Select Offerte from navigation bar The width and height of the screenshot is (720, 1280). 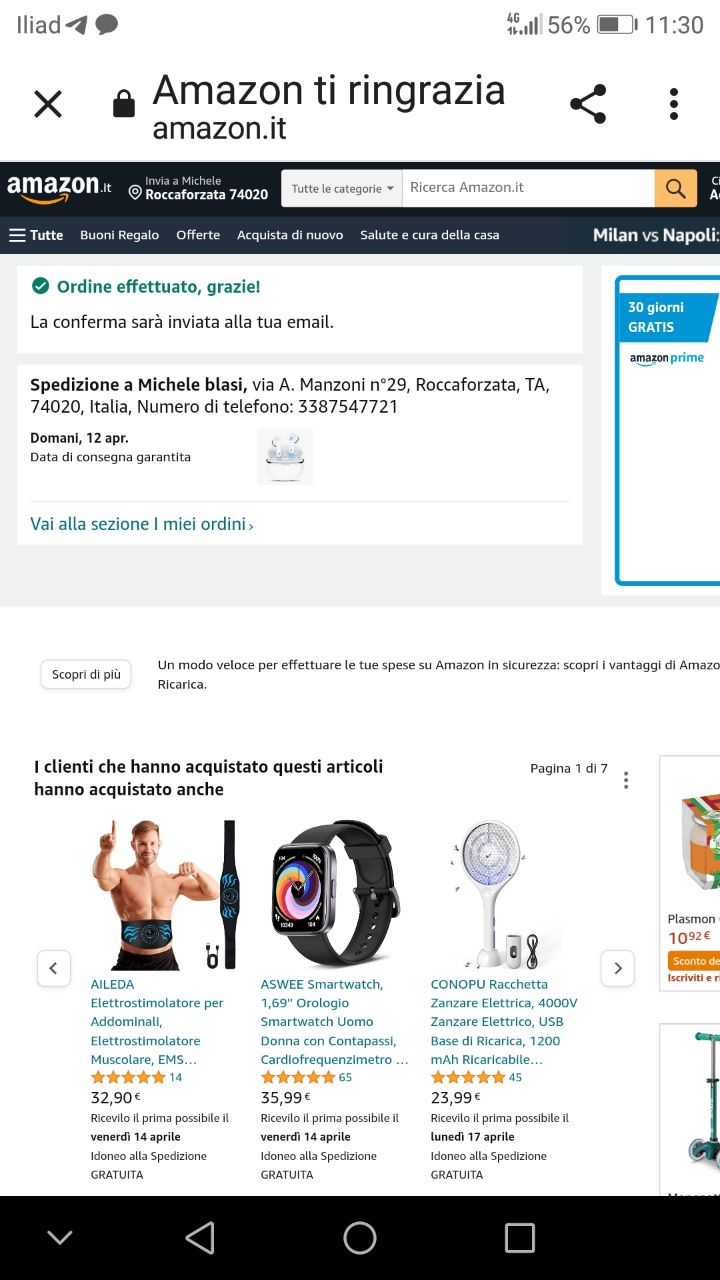pos(198,235)
